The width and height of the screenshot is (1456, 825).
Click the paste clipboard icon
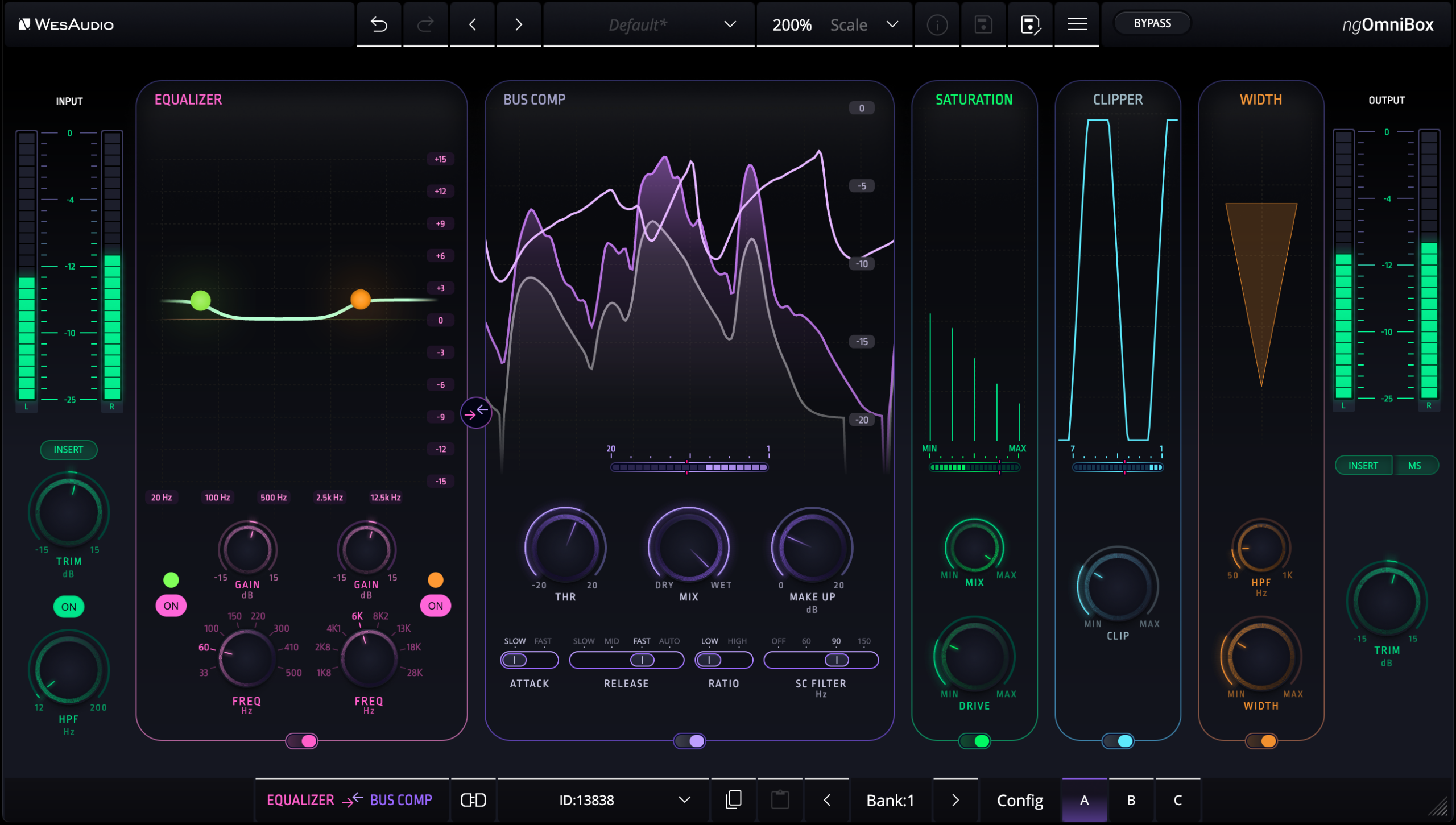[780, 800]
